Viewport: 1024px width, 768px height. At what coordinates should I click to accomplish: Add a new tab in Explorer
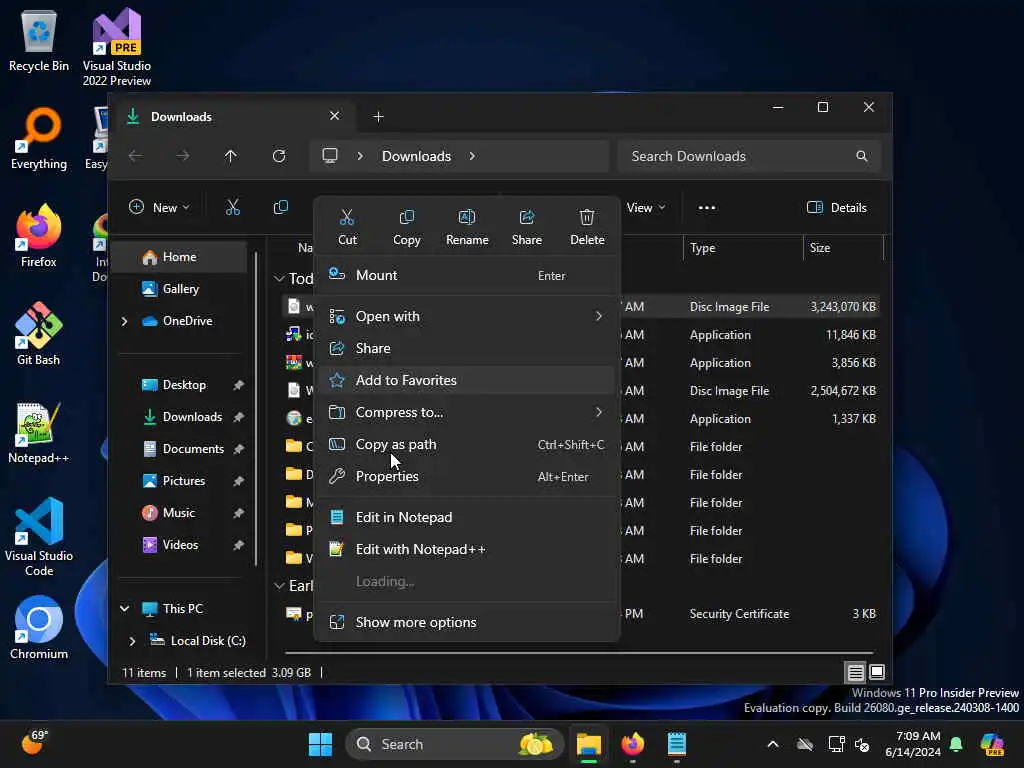[x=378, y=117]
